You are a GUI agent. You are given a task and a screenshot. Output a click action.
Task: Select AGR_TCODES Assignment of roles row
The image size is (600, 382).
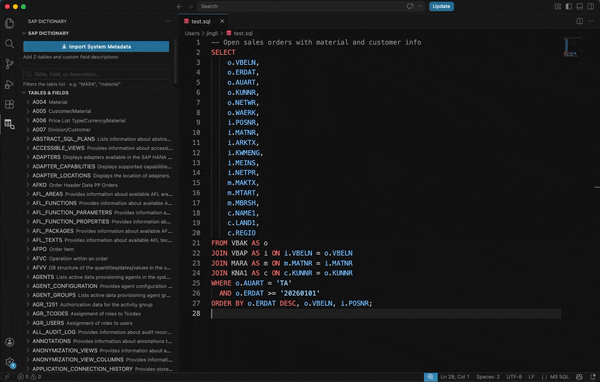click(x=100, y=314)
